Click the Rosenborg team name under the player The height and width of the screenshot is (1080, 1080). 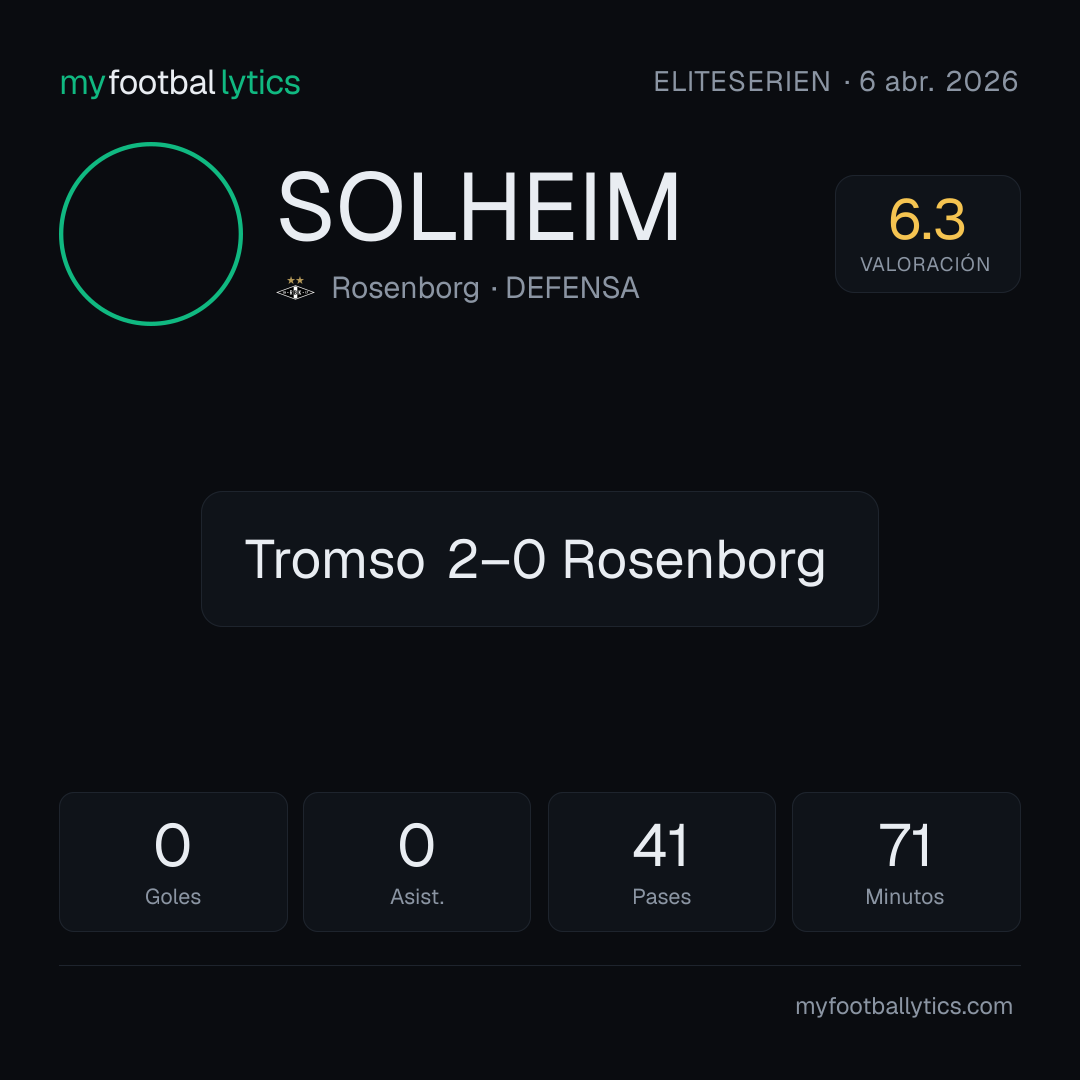(x=405, y=288)
